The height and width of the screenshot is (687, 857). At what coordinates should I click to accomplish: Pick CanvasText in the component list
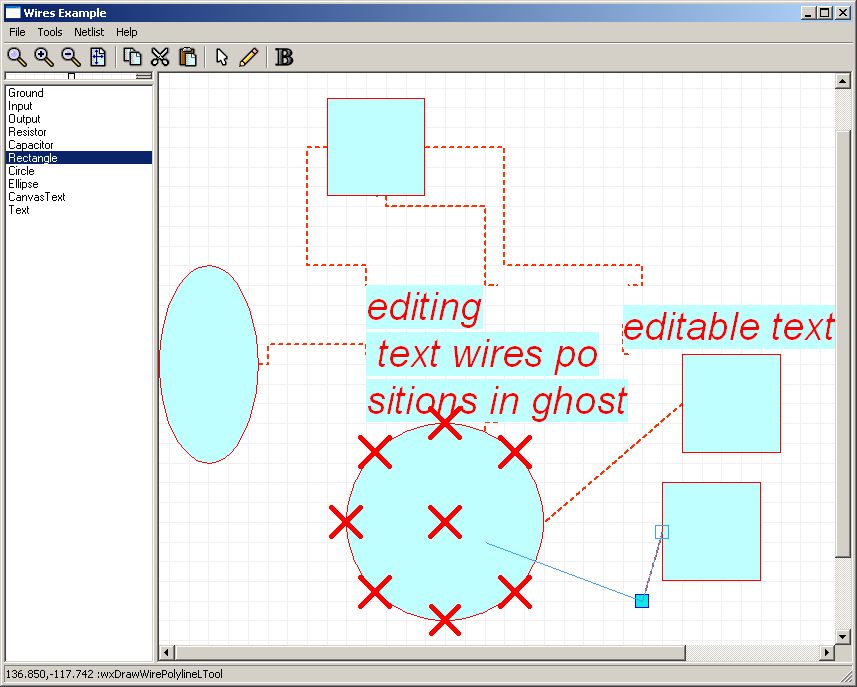pos(37,197)
